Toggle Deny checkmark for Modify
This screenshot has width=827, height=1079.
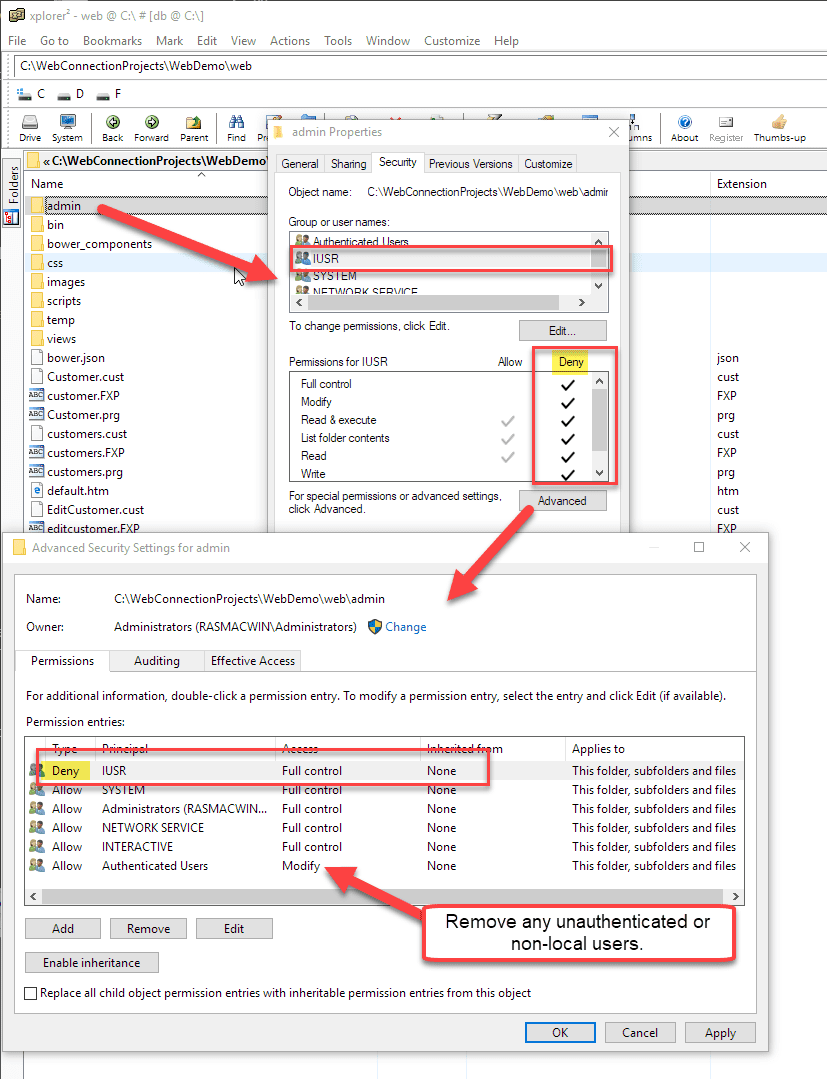tap(568, 403)
